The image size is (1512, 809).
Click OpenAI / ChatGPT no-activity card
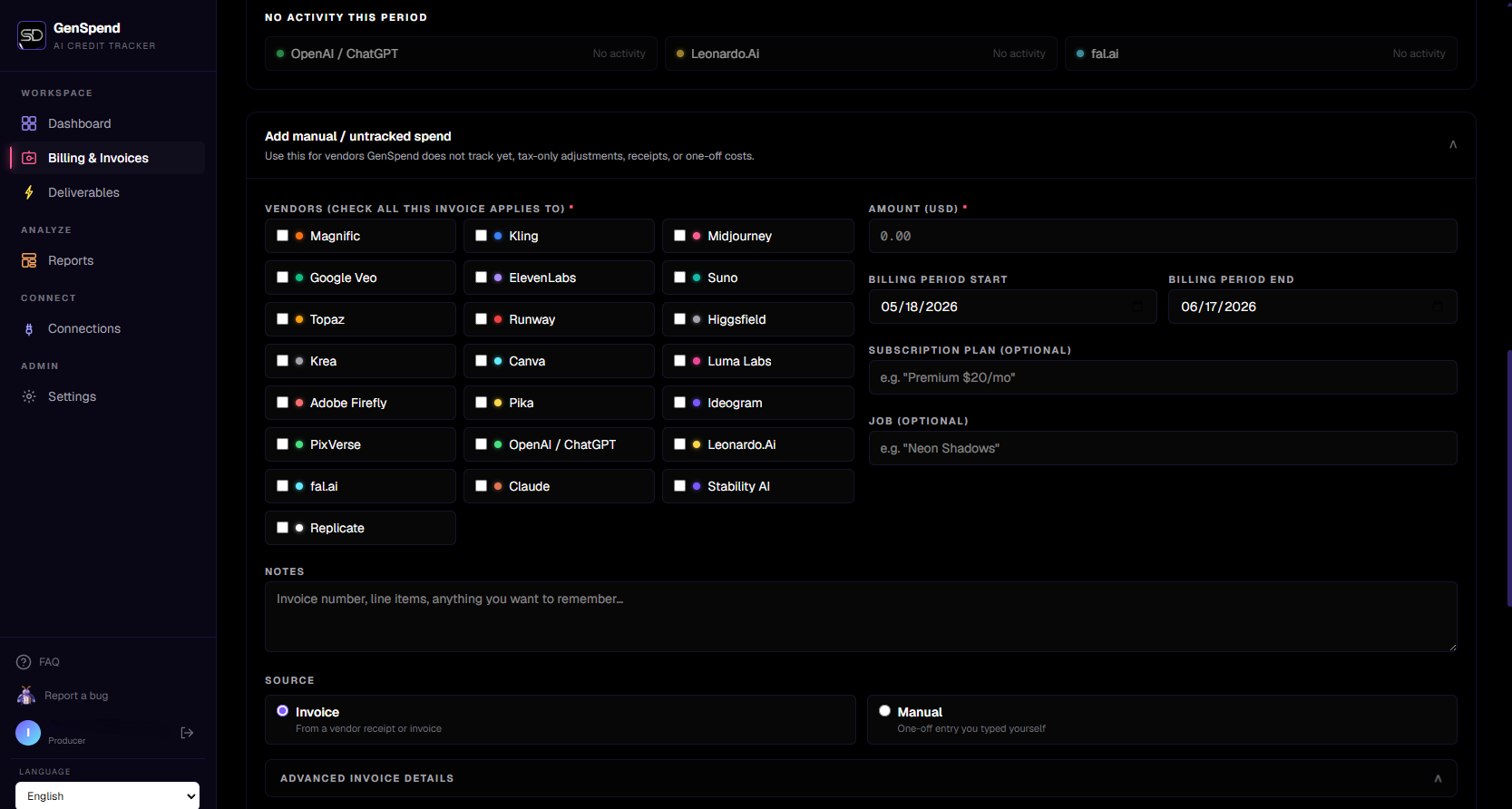coord(461,54)
